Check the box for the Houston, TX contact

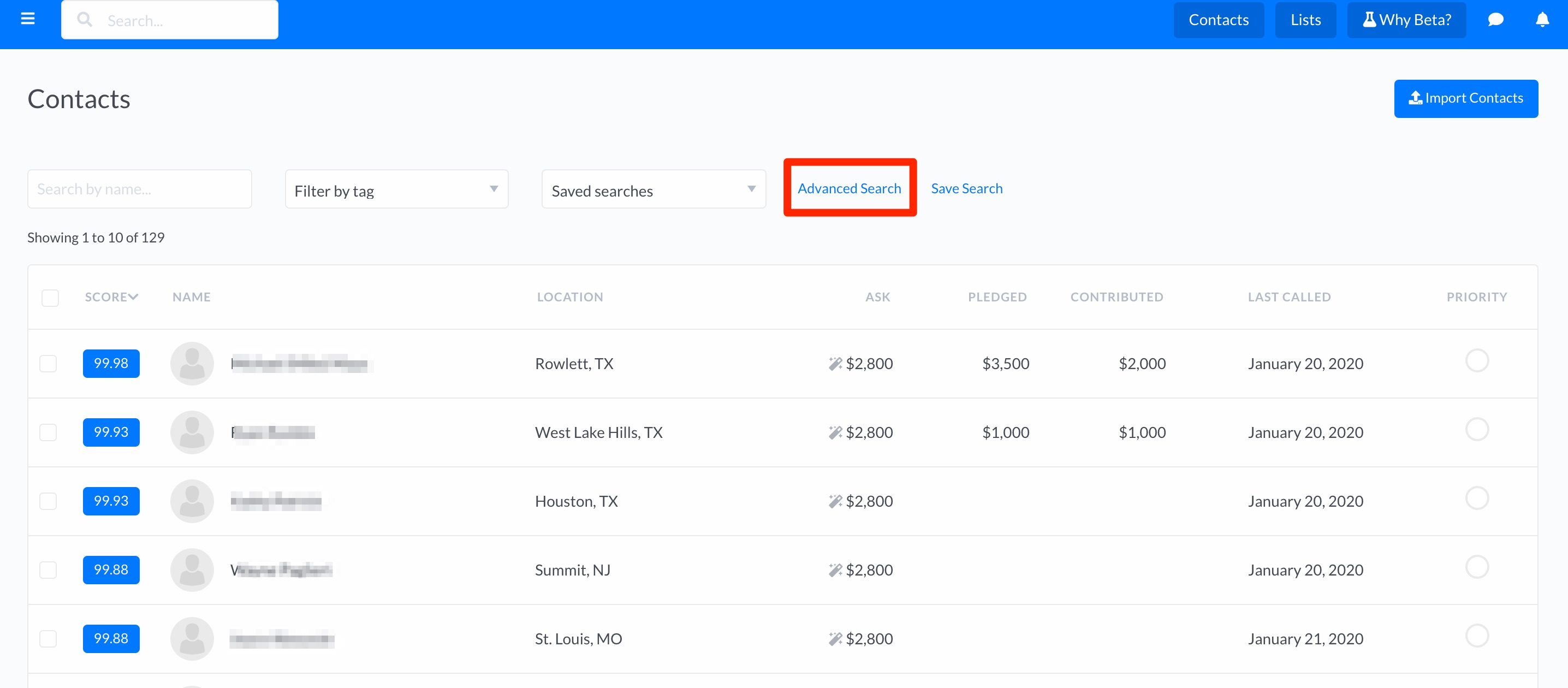click(48, 501)
